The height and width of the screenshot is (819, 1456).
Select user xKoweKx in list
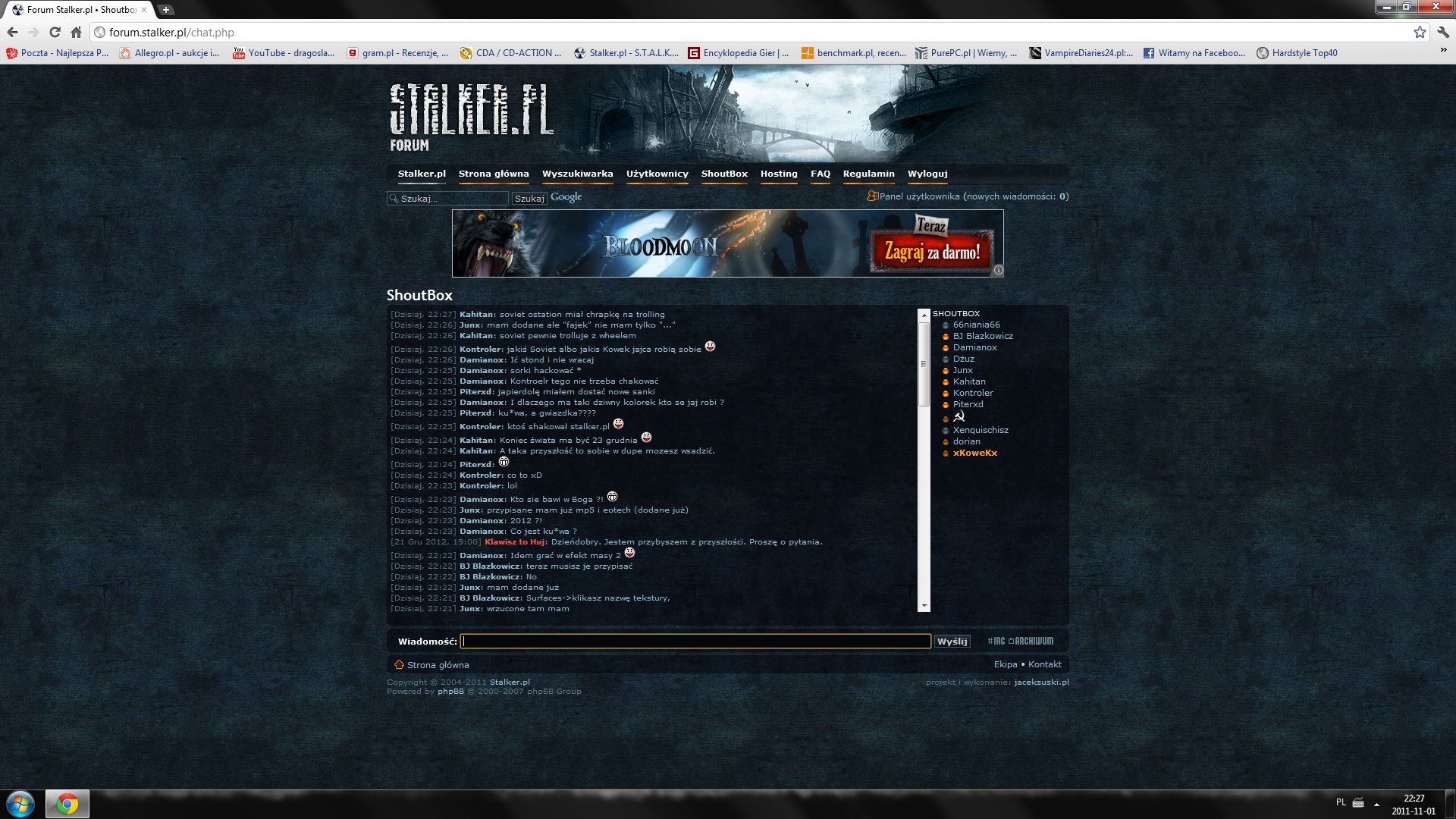(974, 453)
